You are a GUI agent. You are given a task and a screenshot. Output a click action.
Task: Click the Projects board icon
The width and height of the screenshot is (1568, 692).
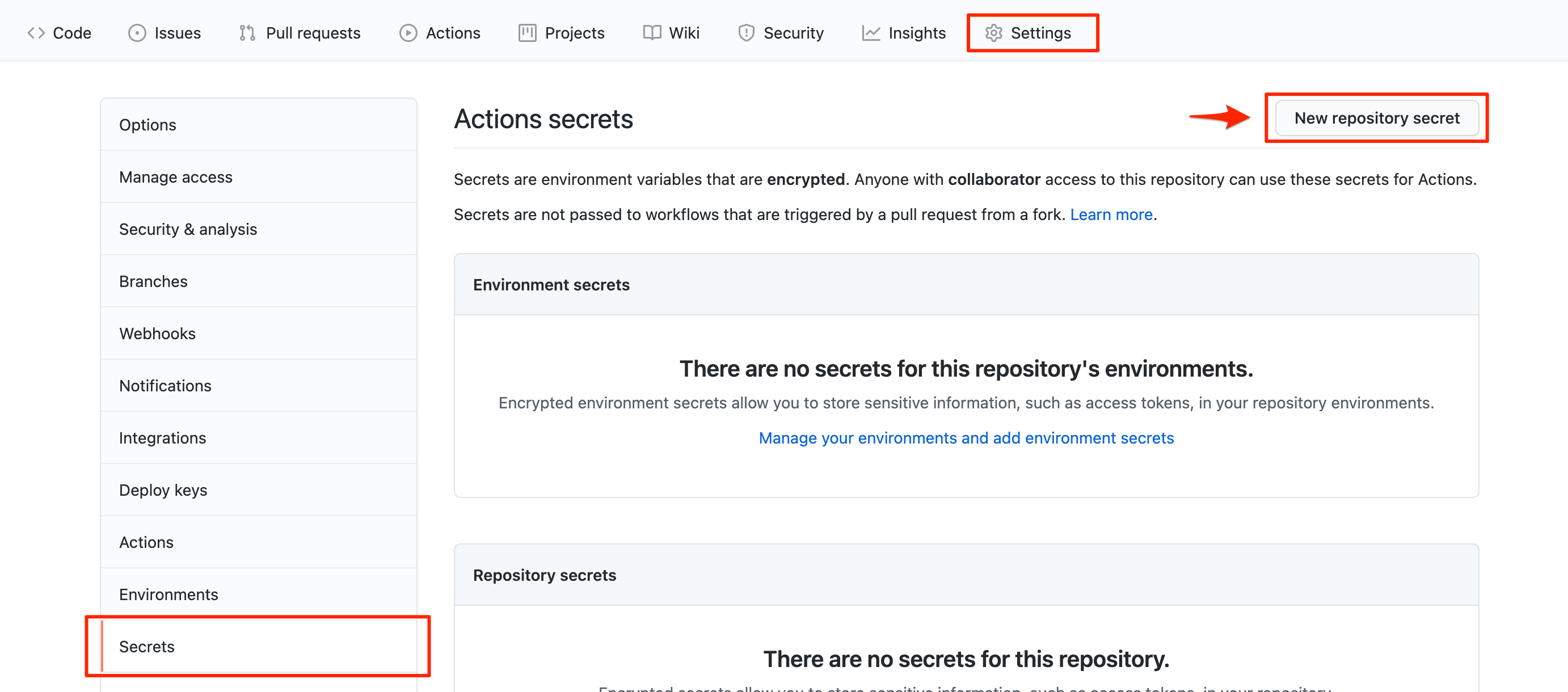[527, 33]
